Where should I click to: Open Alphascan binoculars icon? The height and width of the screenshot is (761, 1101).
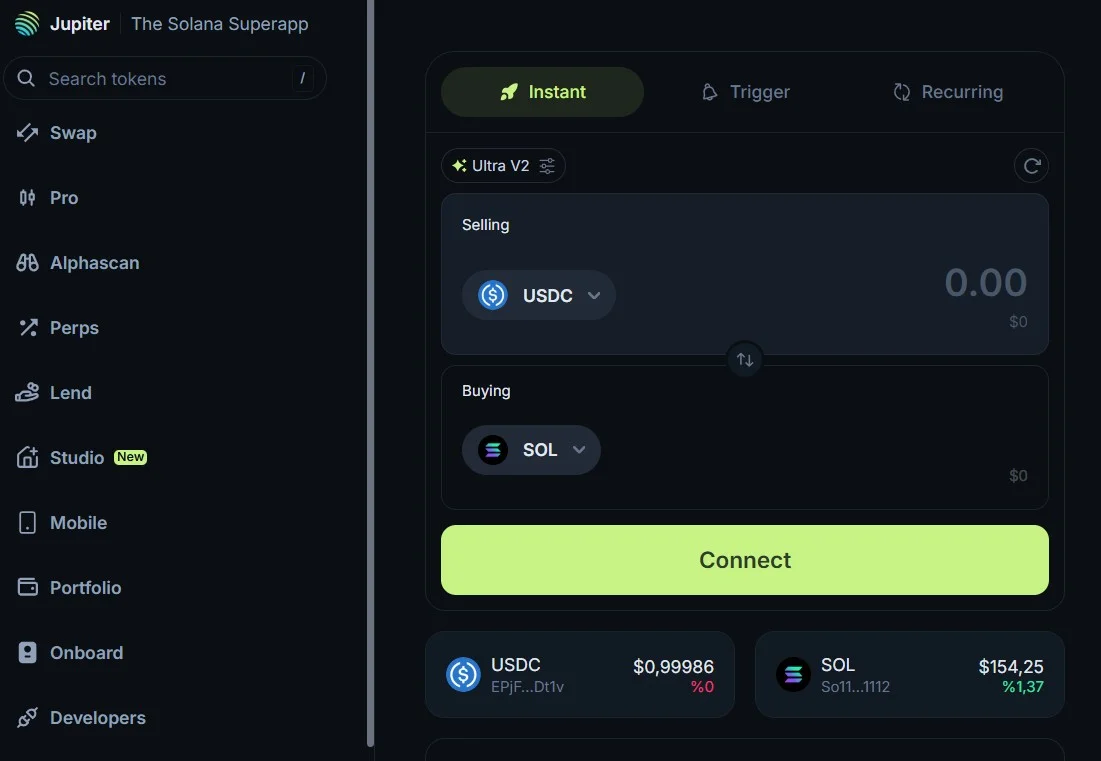pyautogui.click(x=27, y=263)
